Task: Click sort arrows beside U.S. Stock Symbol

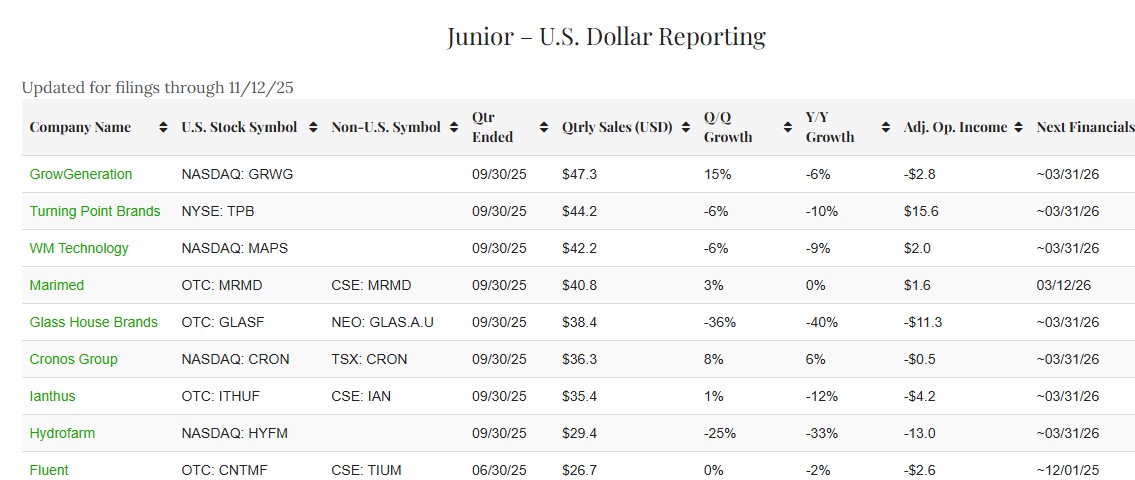Action: coord(313,128)
